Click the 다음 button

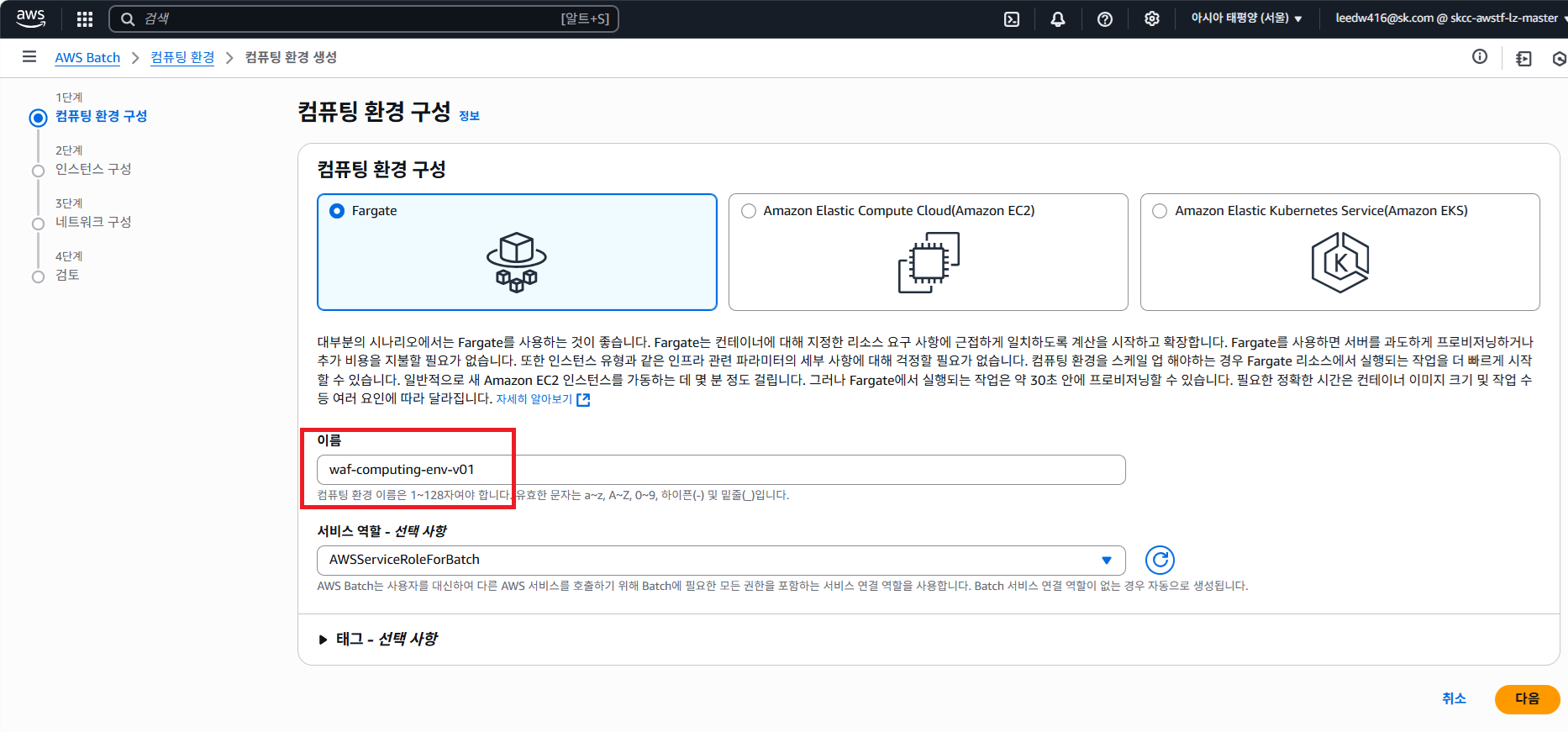1526,698
